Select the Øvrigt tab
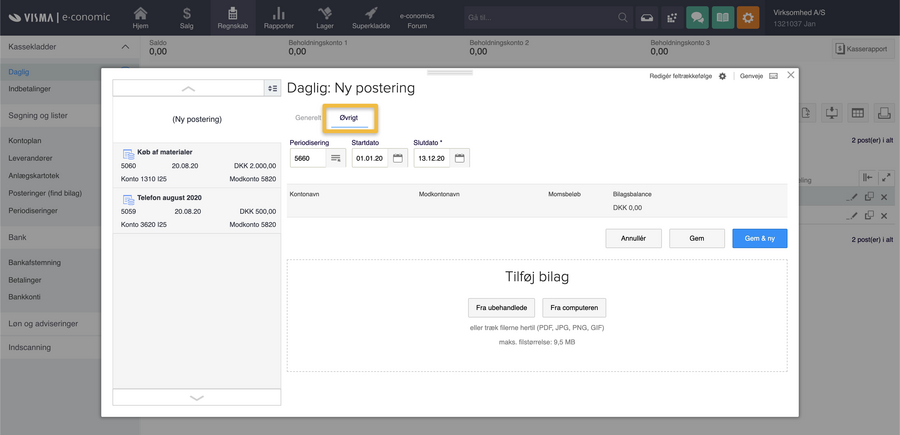This screenshot has height=435, width=900. (349, 117)
